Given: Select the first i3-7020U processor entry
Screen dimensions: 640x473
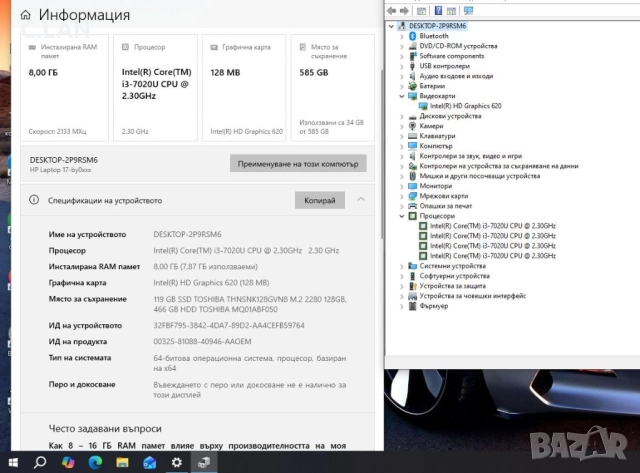Looking at the screenshot, I should pyautogui.click(x=493, y=226).
